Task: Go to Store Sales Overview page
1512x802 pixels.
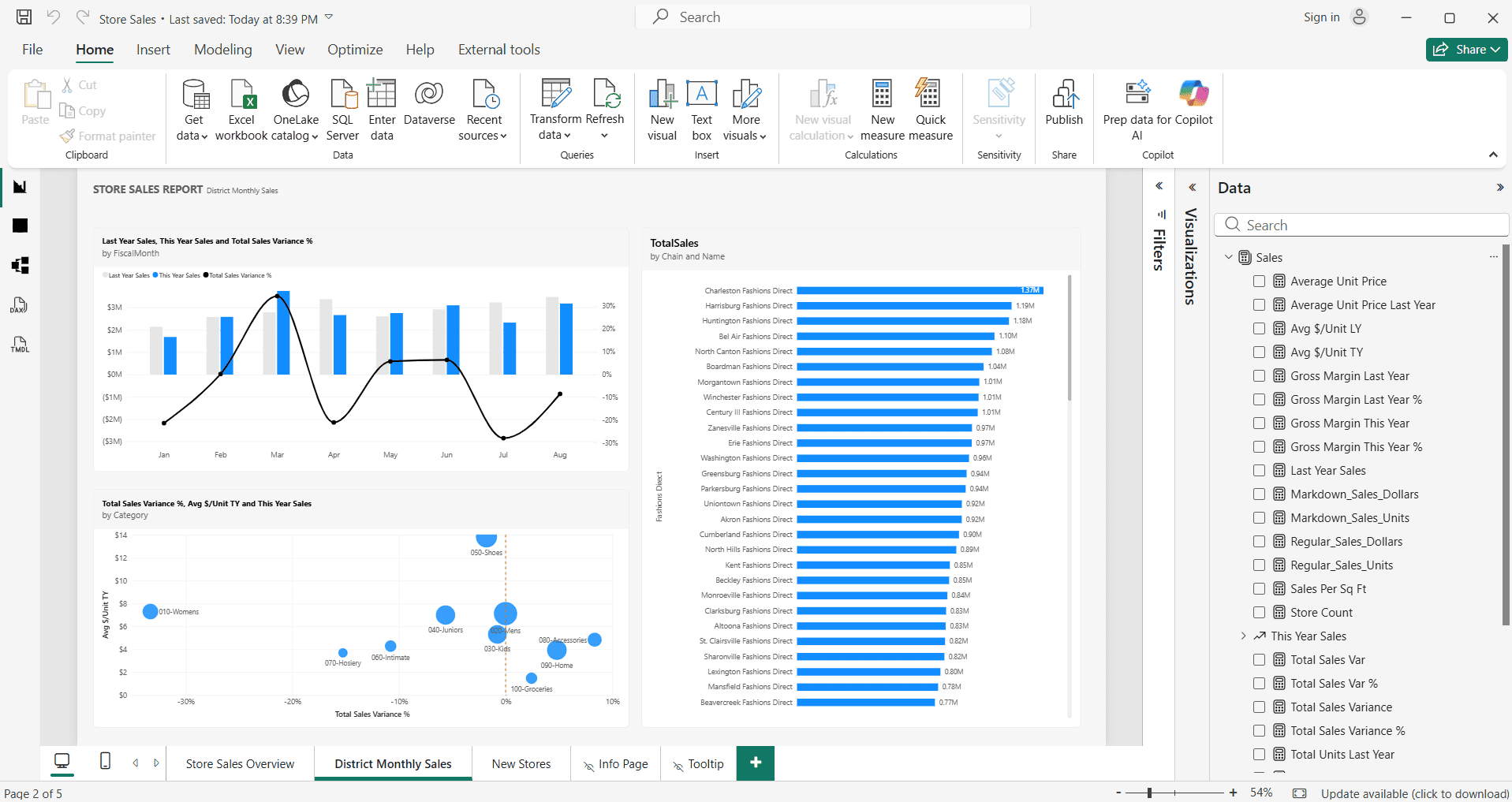Action: point(240,763)
